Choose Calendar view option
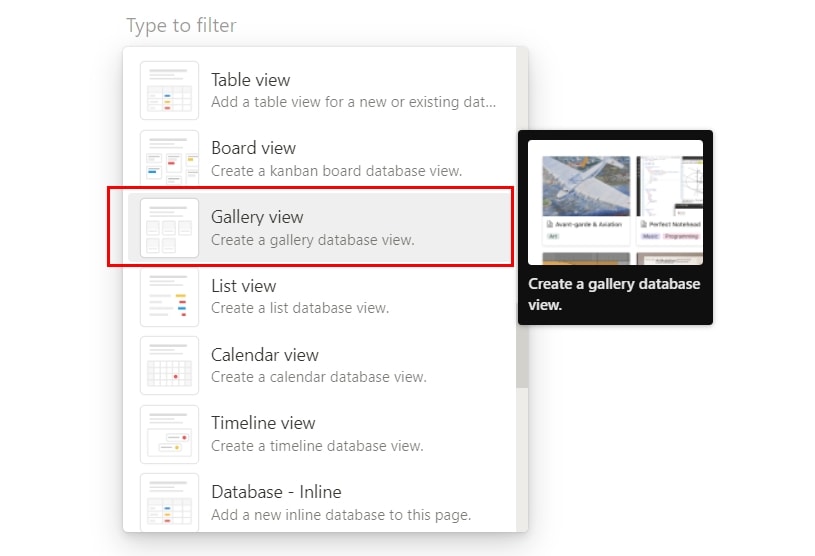Viewport: 815px width, 556px height. pos(320,365)
